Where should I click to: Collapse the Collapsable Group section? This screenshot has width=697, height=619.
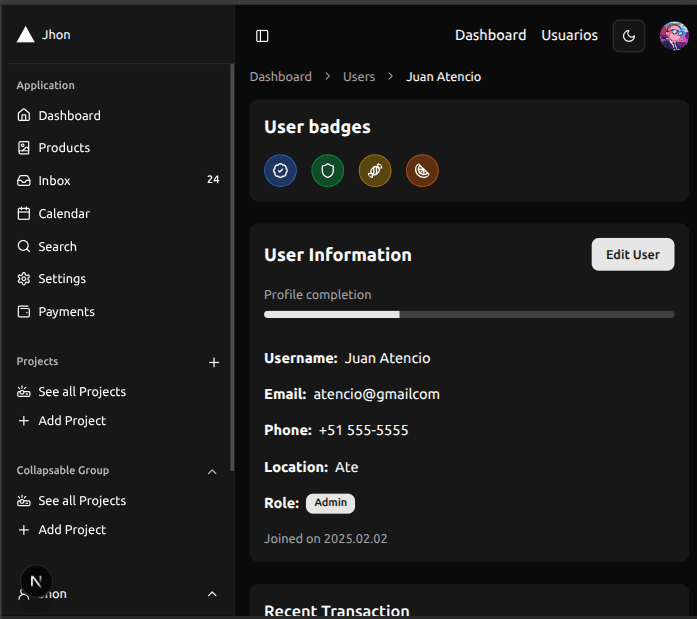point(212,471)
